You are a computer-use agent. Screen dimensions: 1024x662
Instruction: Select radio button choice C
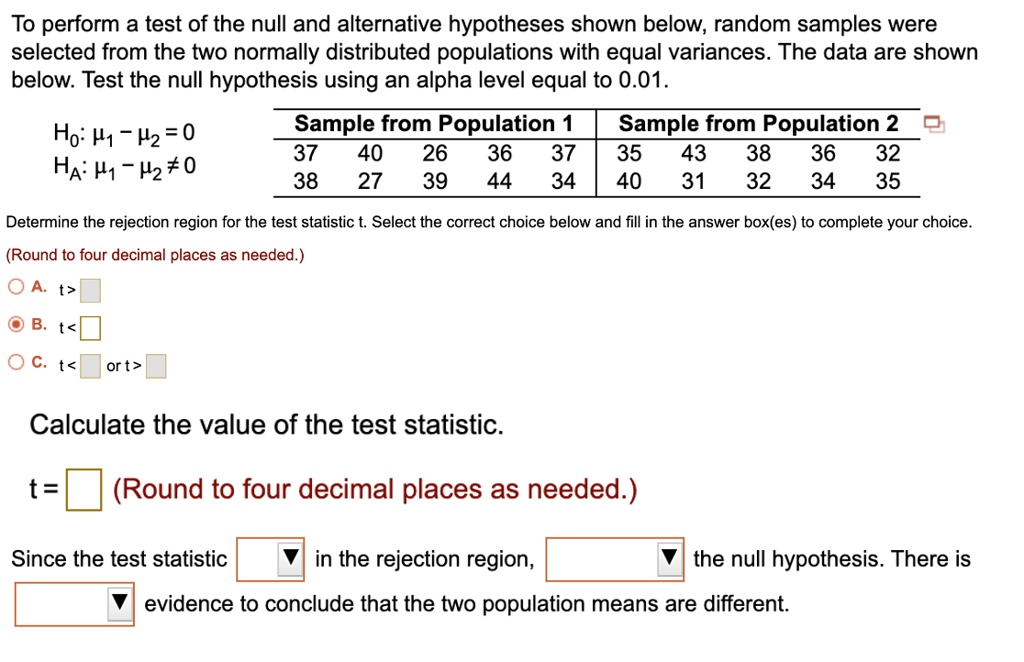pos(16,360)
